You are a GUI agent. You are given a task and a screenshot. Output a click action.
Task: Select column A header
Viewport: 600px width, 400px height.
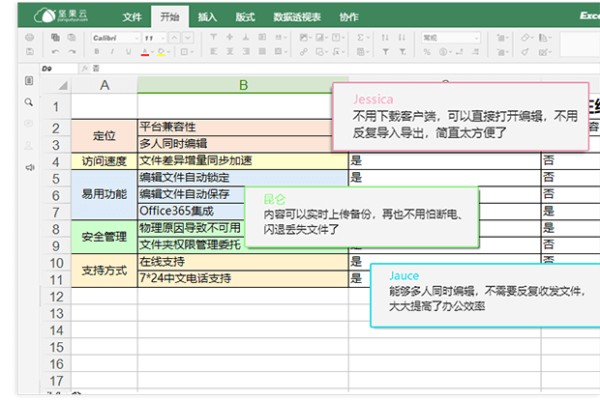pos(104,85)
